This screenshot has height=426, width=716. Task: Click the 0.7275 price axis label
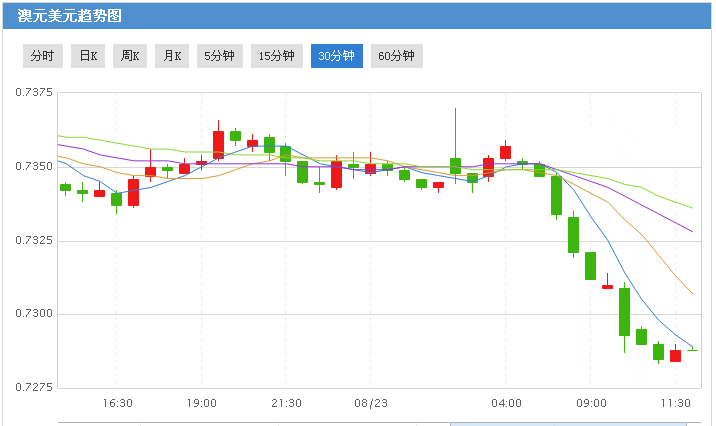[32, 387]
